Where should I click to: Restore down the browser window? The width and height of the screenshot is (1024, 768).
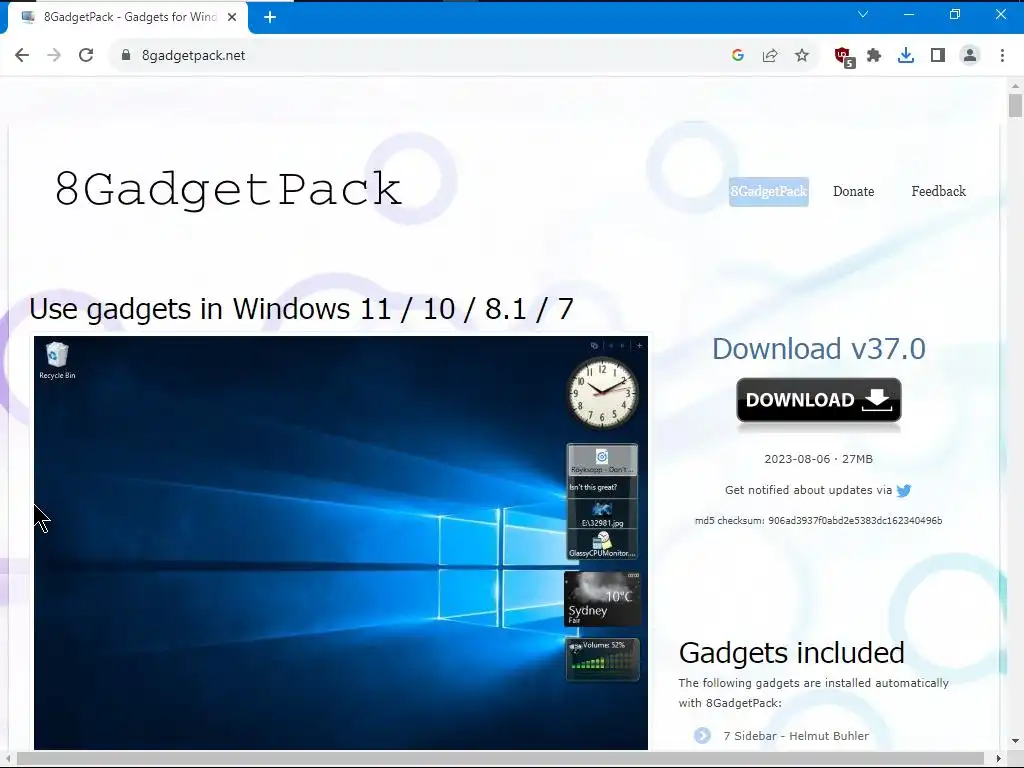pyautogui.click(x=954, y=14)
